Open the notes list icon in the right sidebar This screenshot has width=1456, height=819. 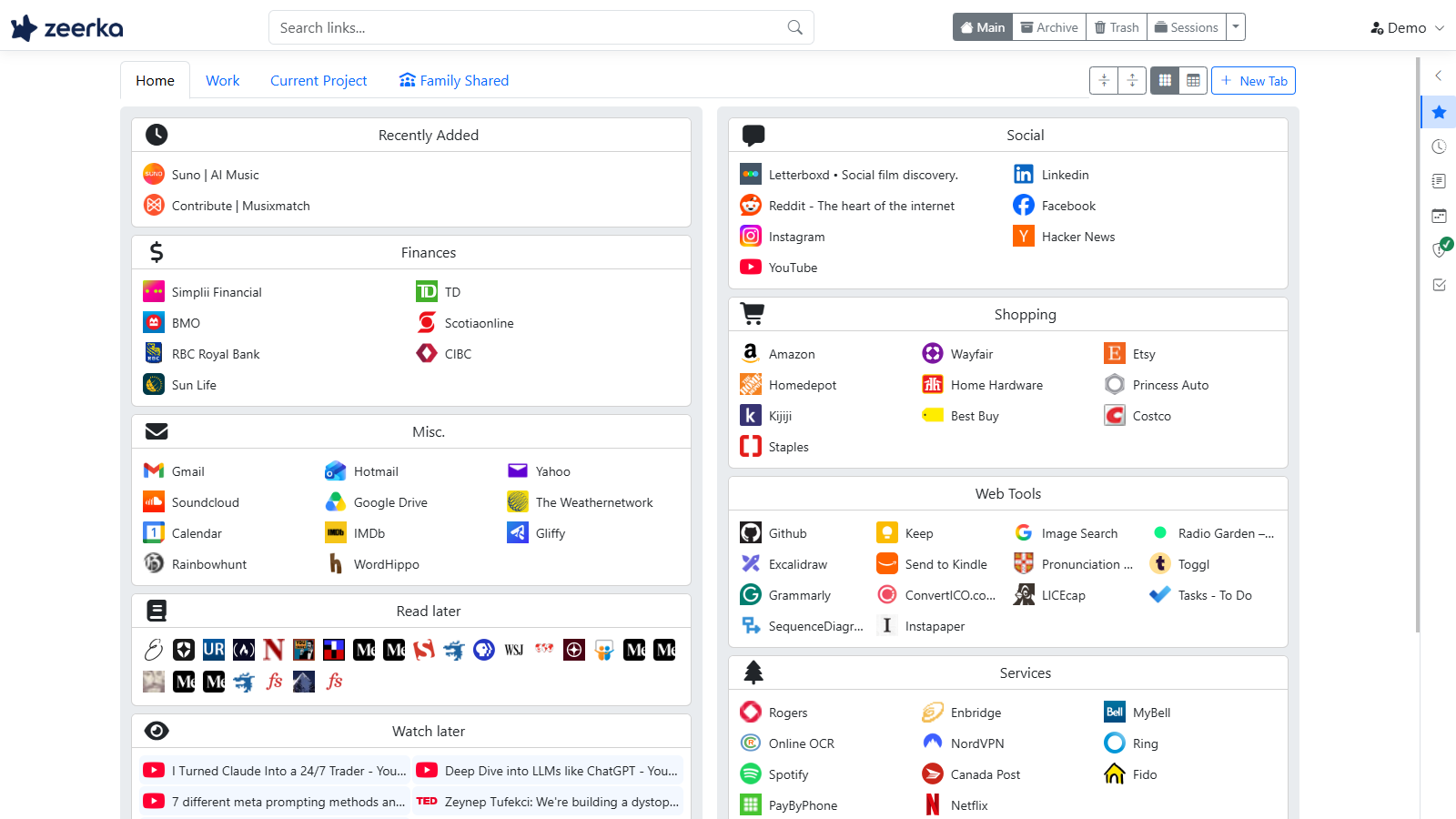1439,181
